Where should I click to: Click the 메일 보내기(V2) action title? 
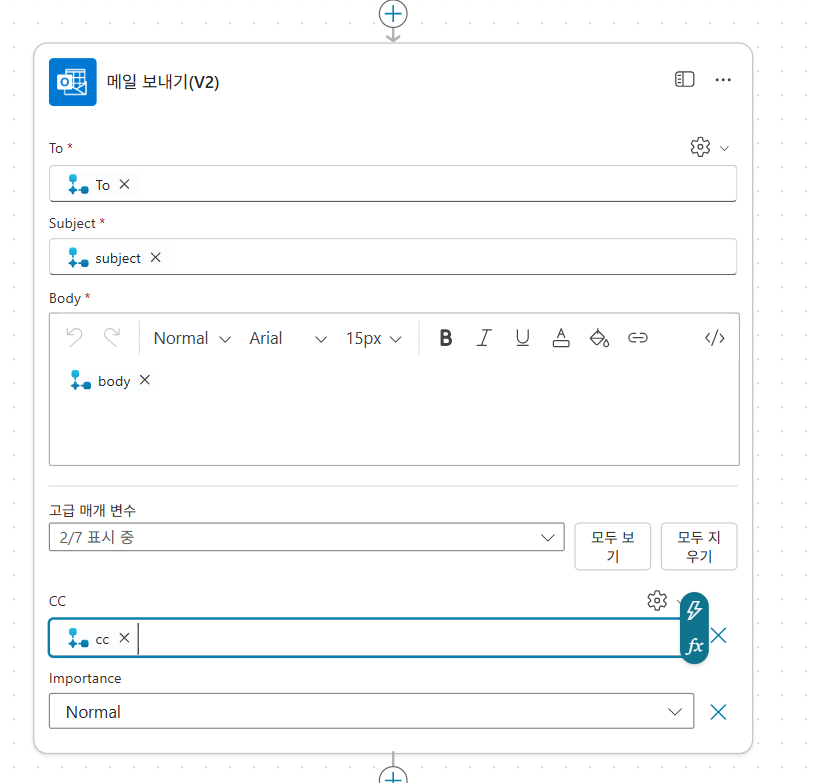tap(163, 82)
